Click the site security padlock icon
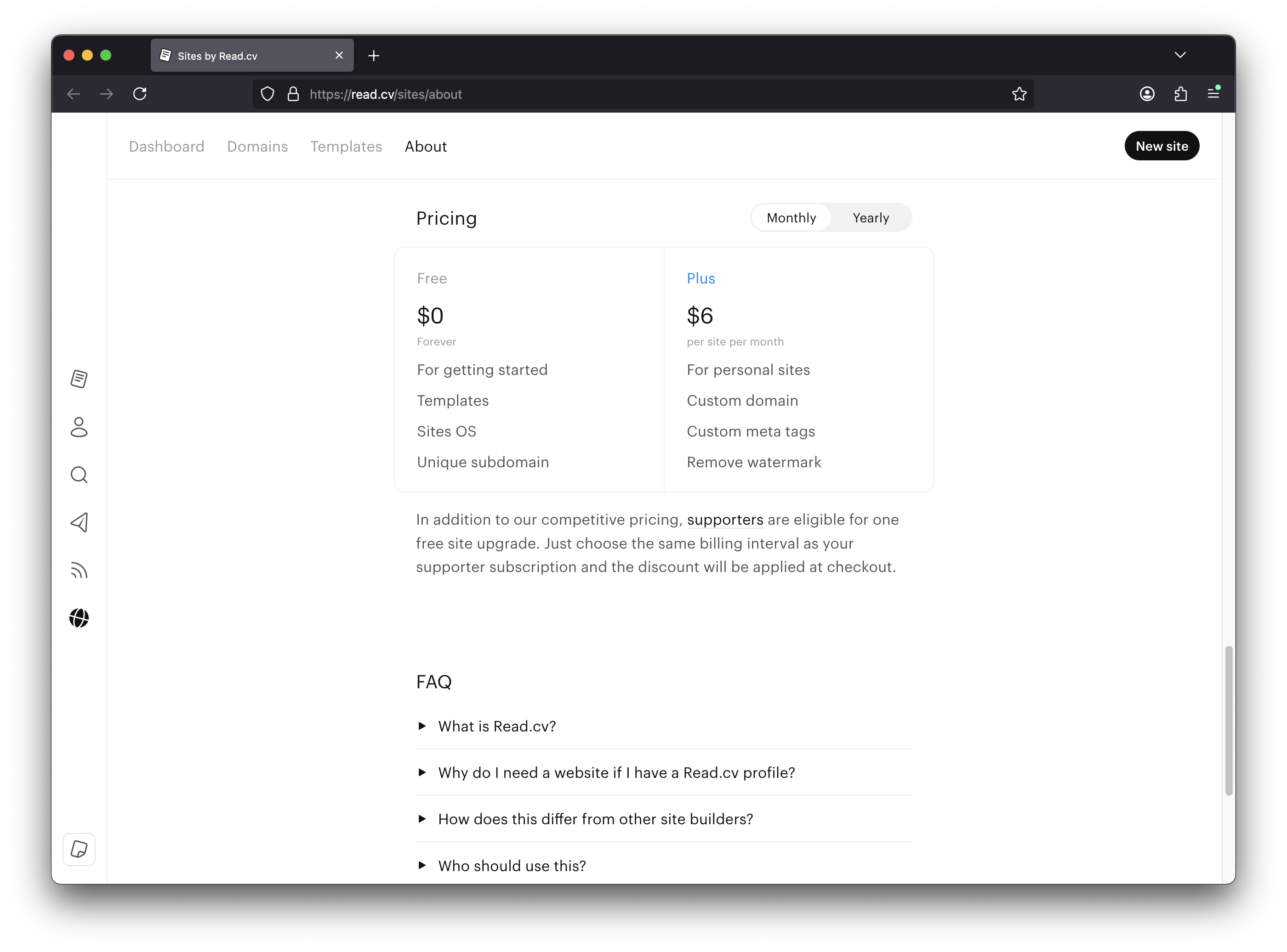The width and height of the screenshot is (1287, 952). pos(293,94)
